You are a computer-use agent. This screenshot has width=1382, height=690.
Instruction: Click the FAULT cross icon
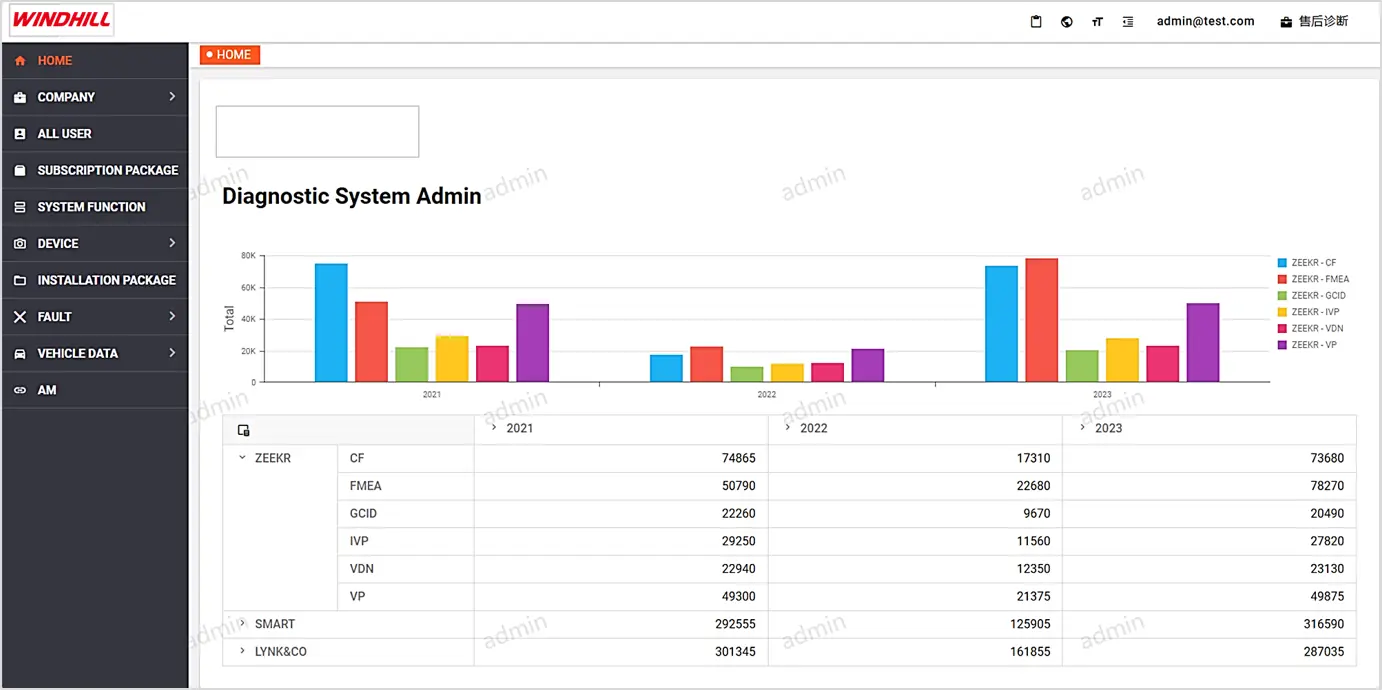point(20,317)
